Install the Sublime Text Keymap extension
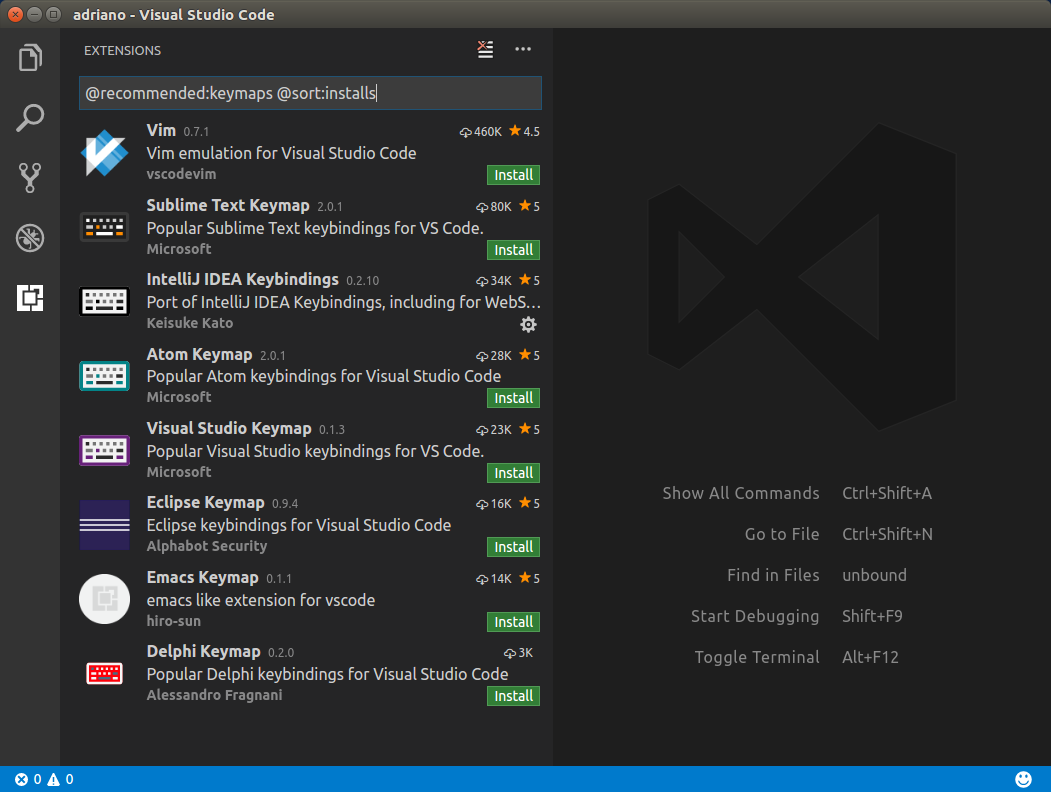Screen dimensions: 1051x792 pos(513,250)
